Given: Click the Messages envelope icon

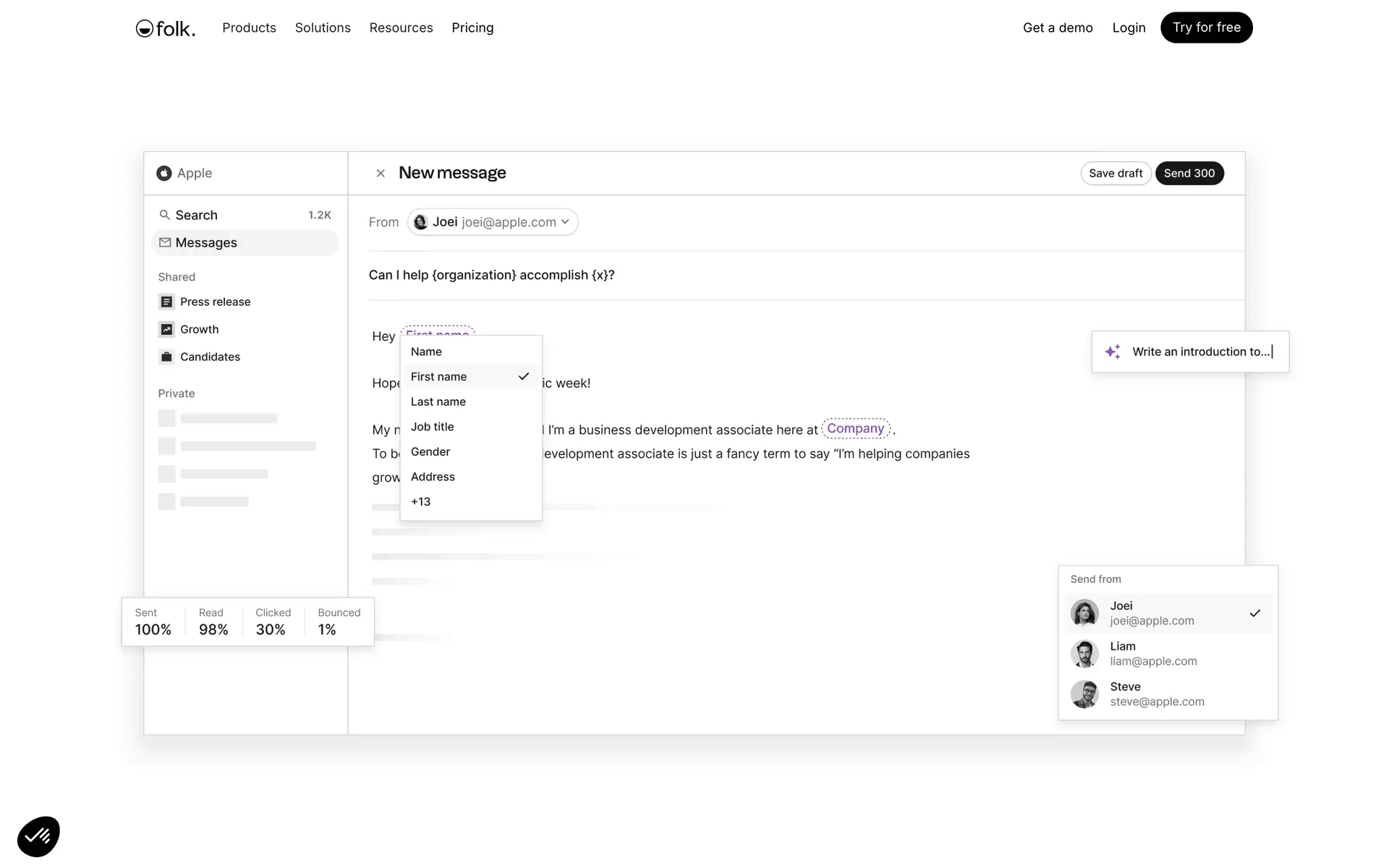Looking at the screenshot, I should tap(165, 242).
